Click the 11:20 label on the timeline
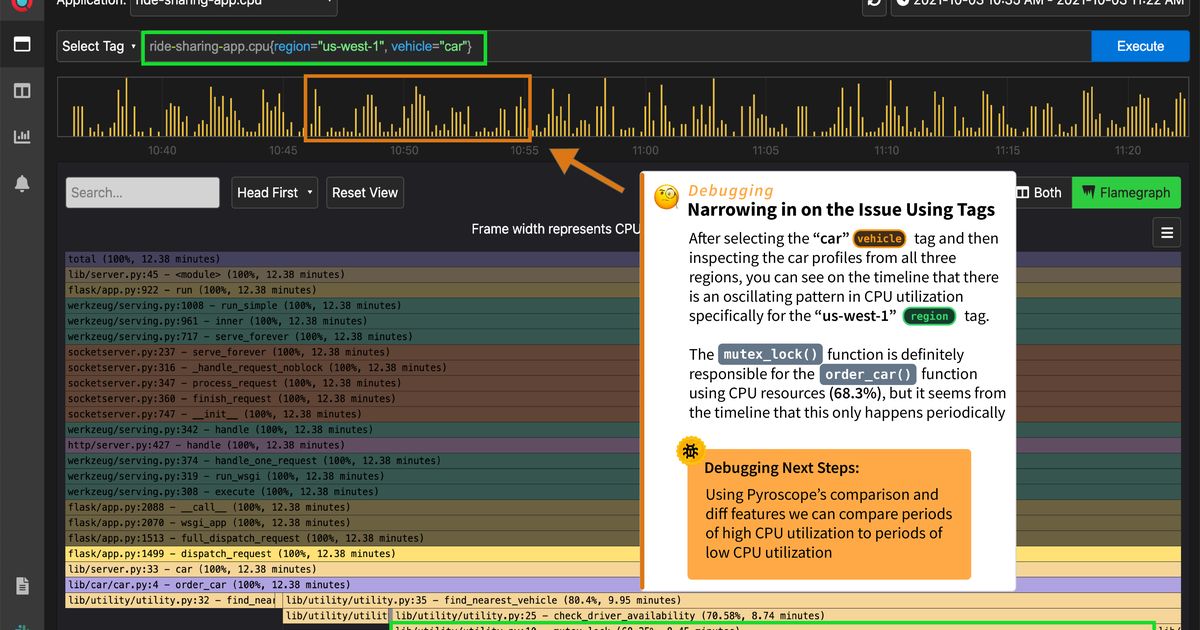This screenshot has width=1200, height=630. pyautogui.click(x=1127, y=150)
